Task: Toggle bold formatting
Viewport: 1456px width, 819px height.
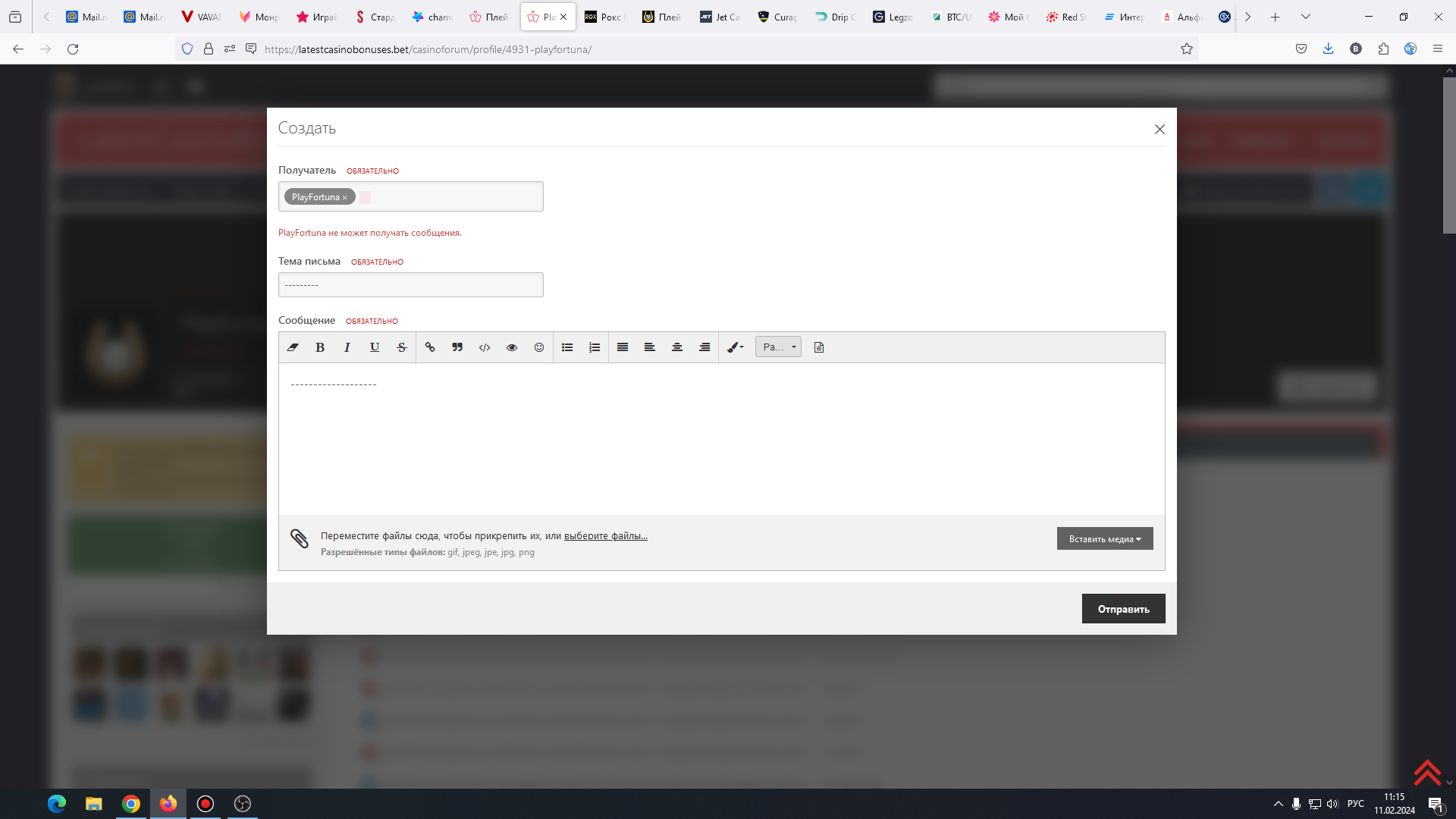Action: (320, 347)
